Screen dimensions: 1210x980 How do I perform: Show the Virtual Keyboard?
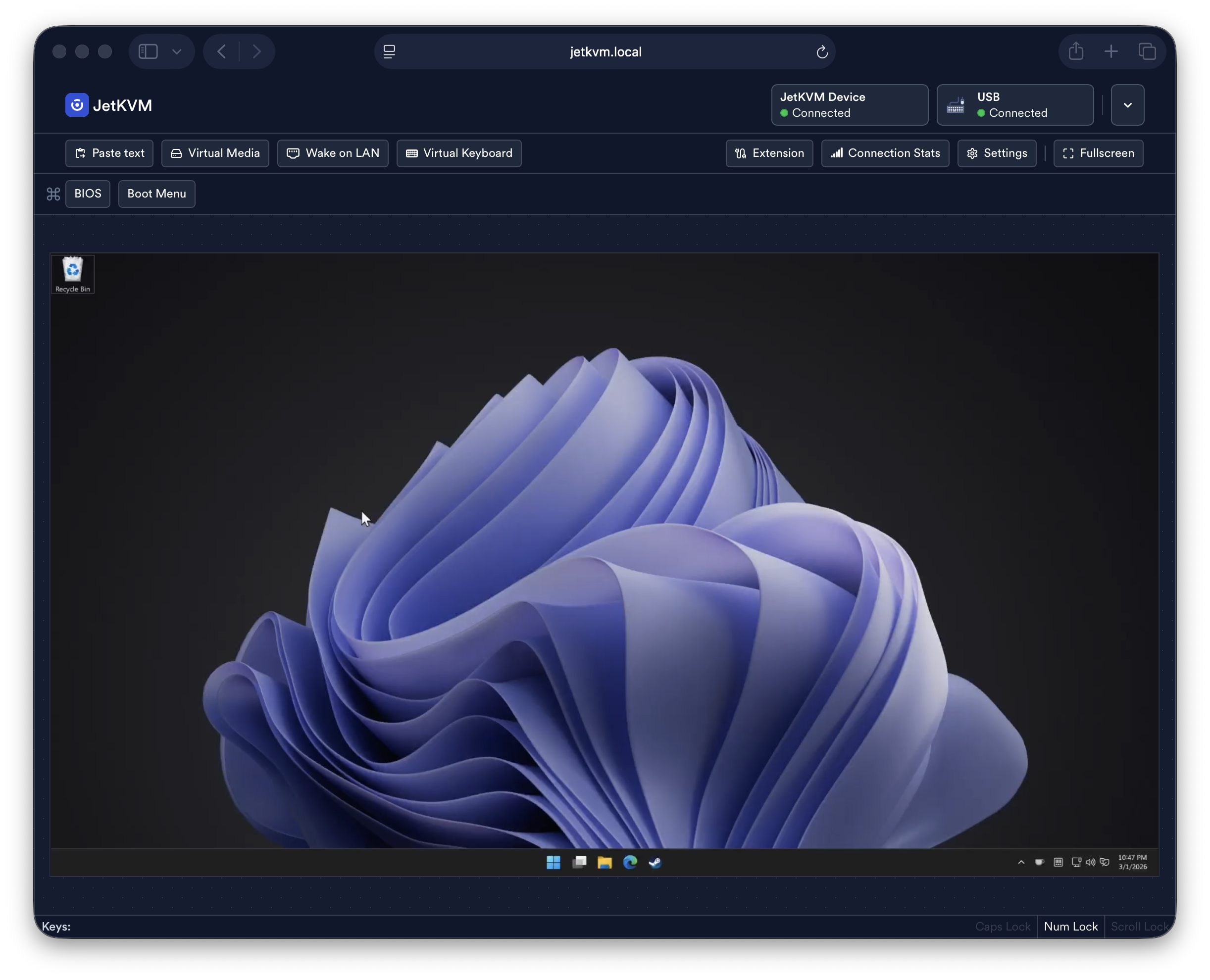click(459, 153)
